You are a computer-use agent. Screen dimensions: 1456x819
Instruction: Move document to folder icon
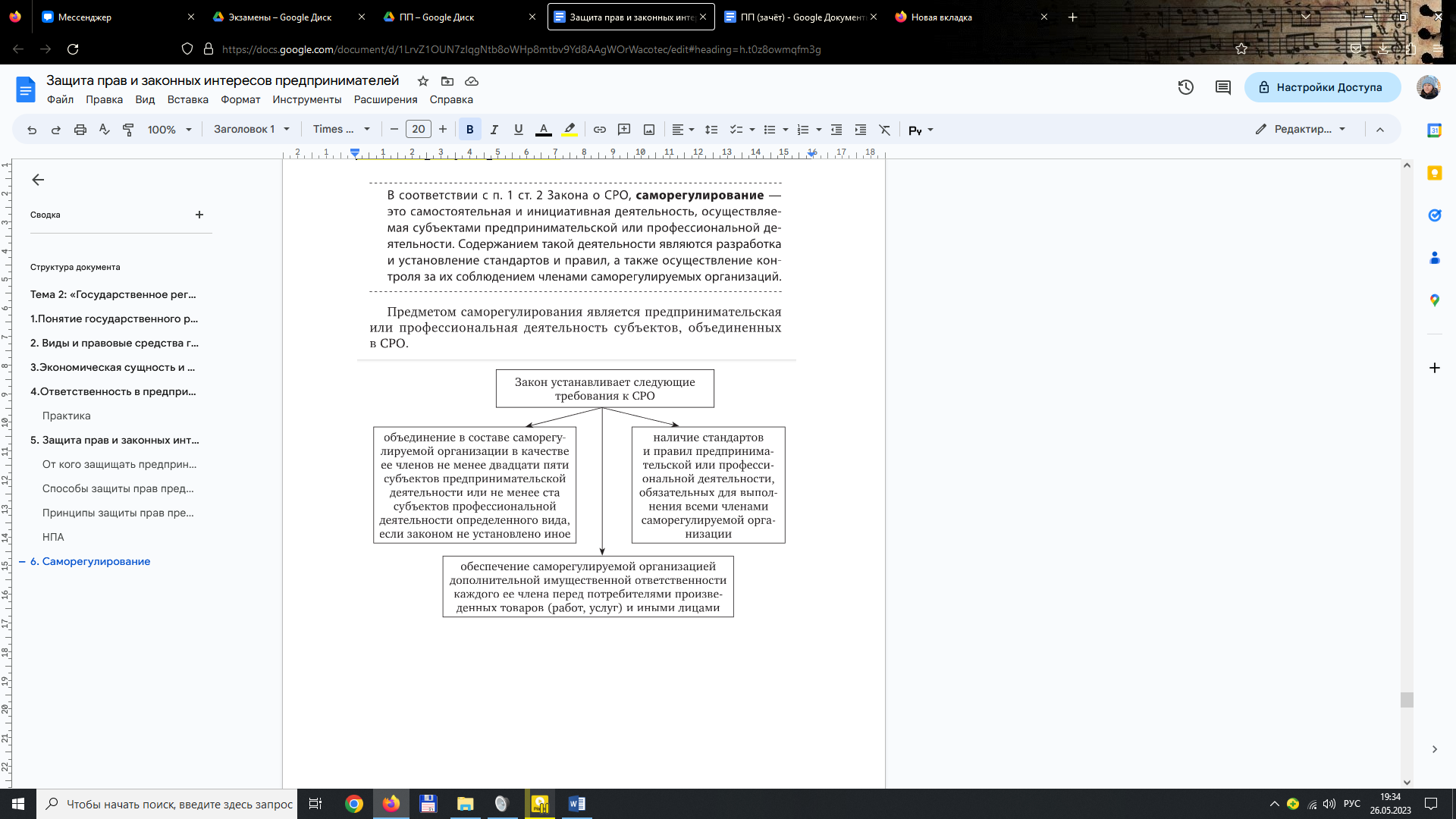(x=447, y=81)
